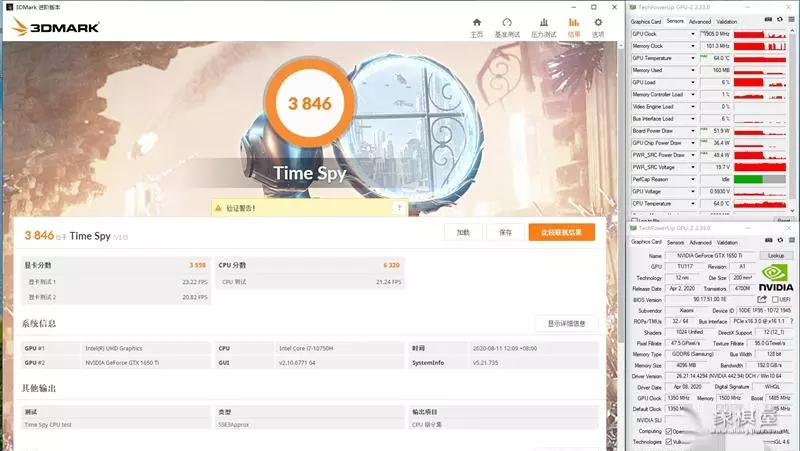The image size is (800, 451).
Task: Click the BIOS export share icon
Action: (762, 299)
